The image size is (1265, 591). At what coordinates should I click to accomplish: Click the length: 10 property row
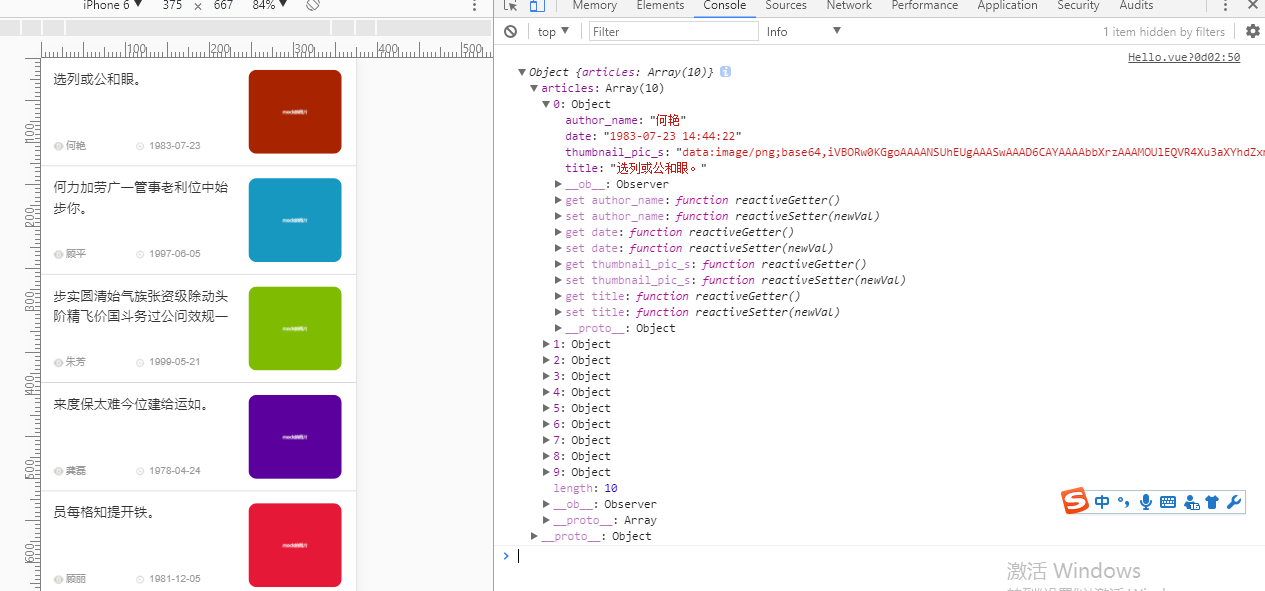585,488
